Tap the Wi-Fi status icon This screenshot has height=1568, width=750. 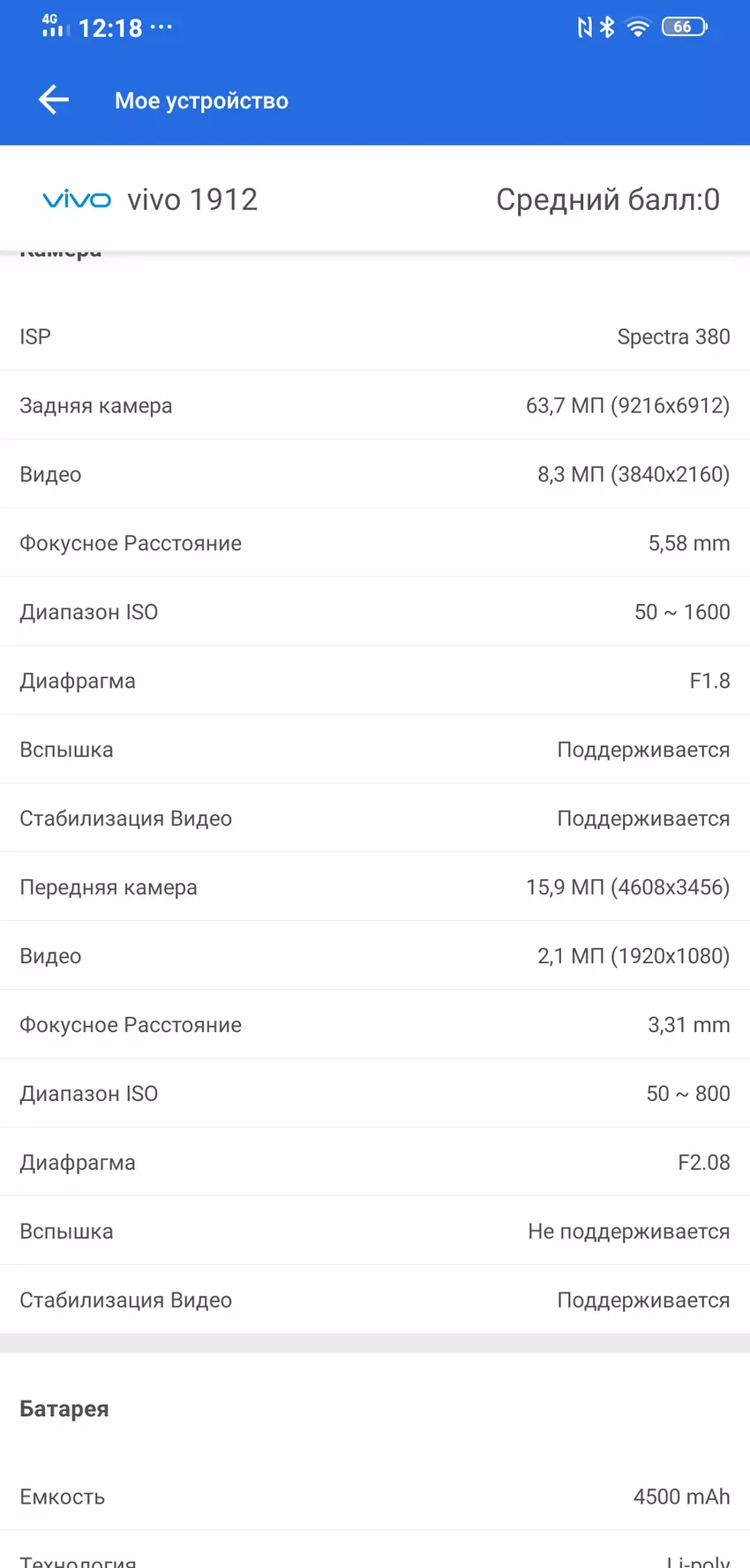(x=637, y=27)
